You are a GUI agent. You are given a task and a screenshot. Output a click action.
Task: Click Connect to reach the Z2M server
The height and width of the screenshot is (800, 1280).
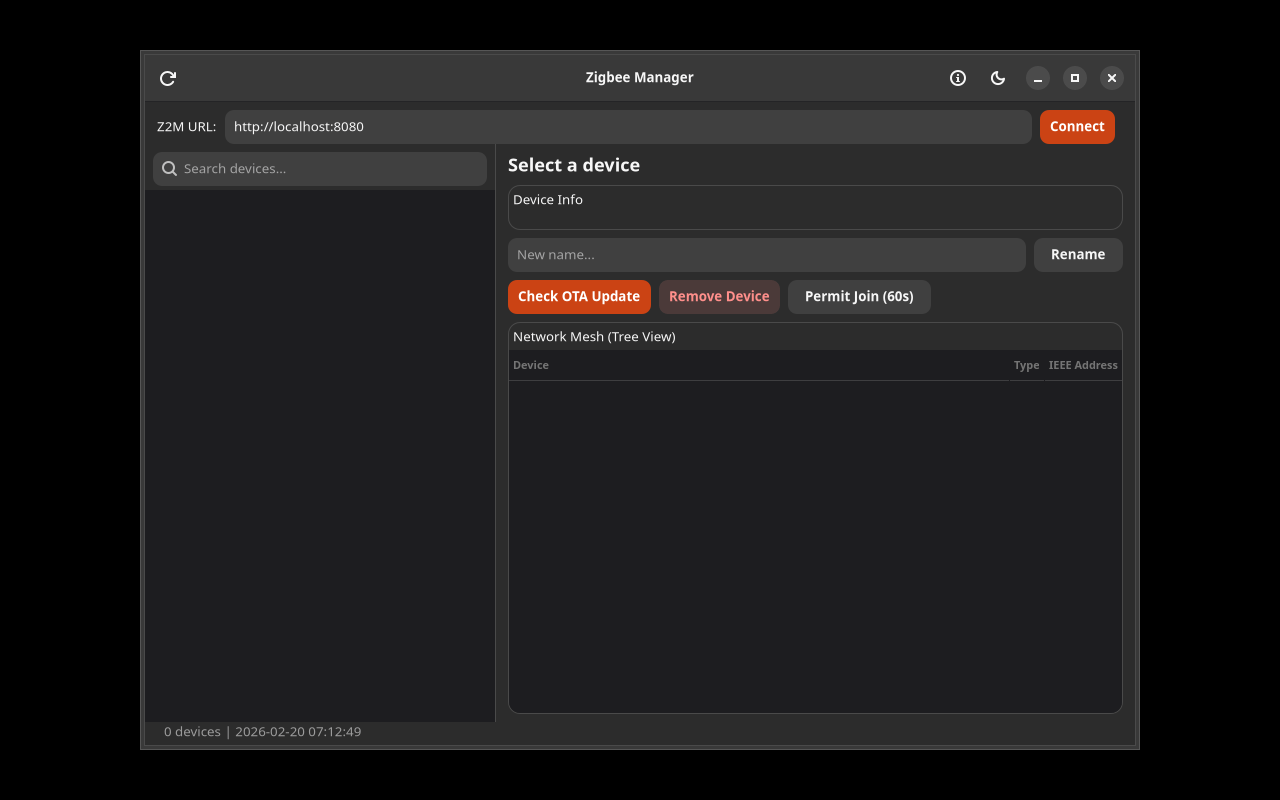tap(1076, 126)
